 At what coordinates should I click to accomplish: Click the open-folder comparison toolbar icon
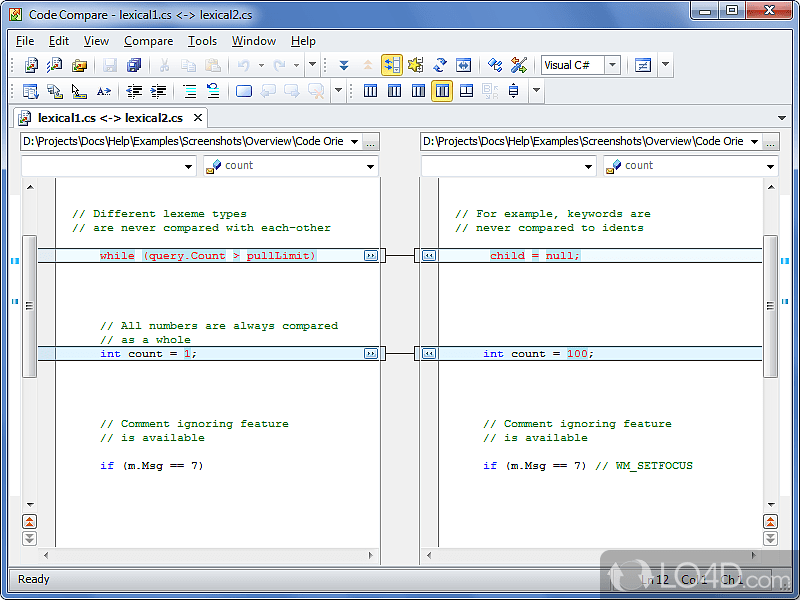point(79,65)
